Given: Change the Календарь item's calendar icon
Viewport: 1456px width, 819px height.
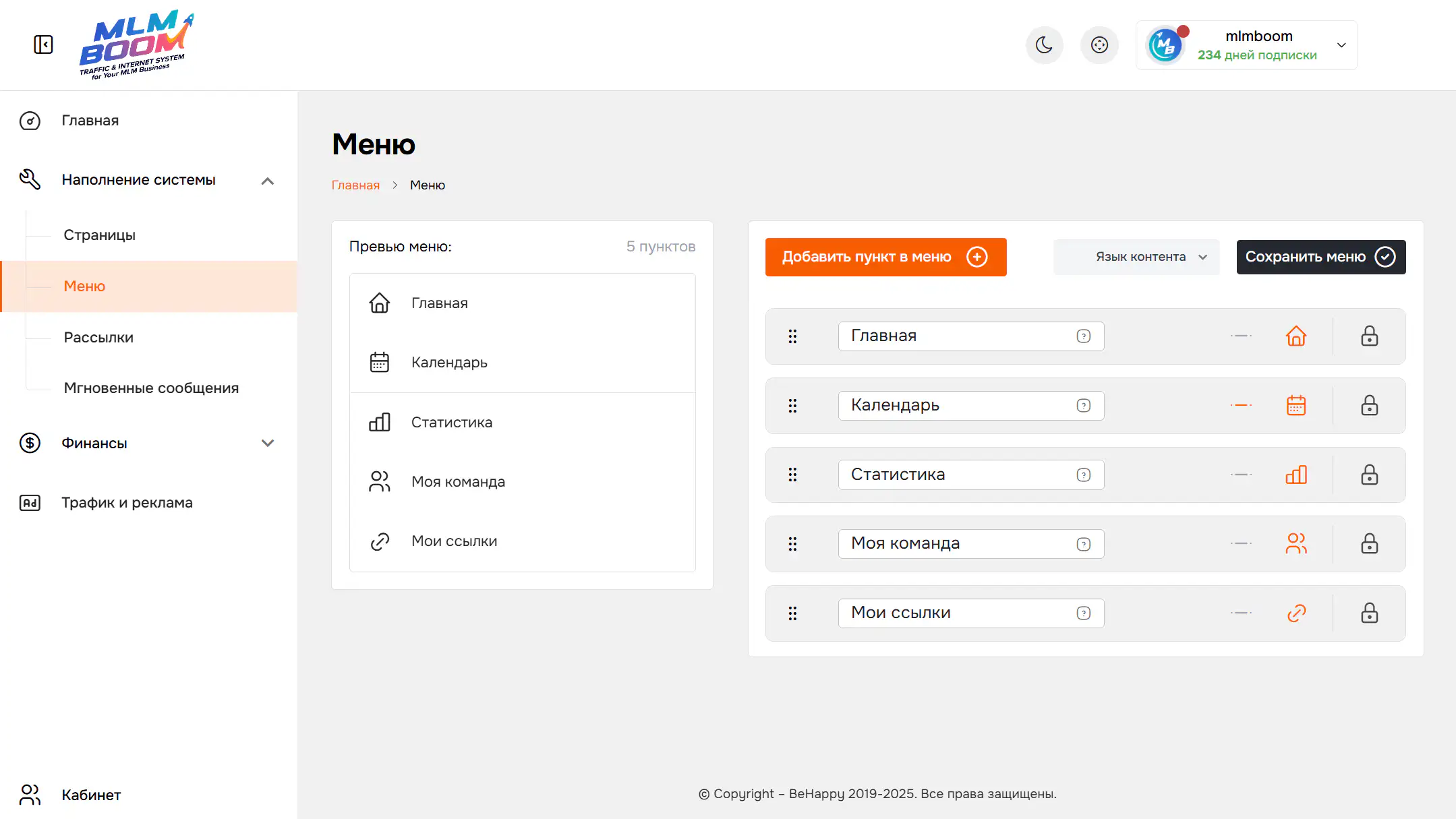Looking at the screenshot, I should click(x=1295, y=405).
